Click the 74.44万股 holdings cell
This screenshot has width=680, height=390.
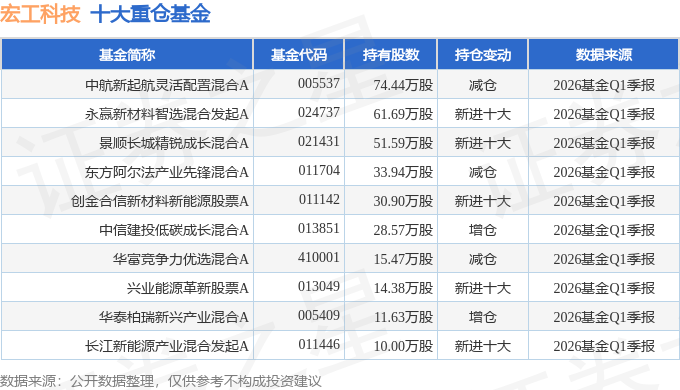(x=403, y=85)
